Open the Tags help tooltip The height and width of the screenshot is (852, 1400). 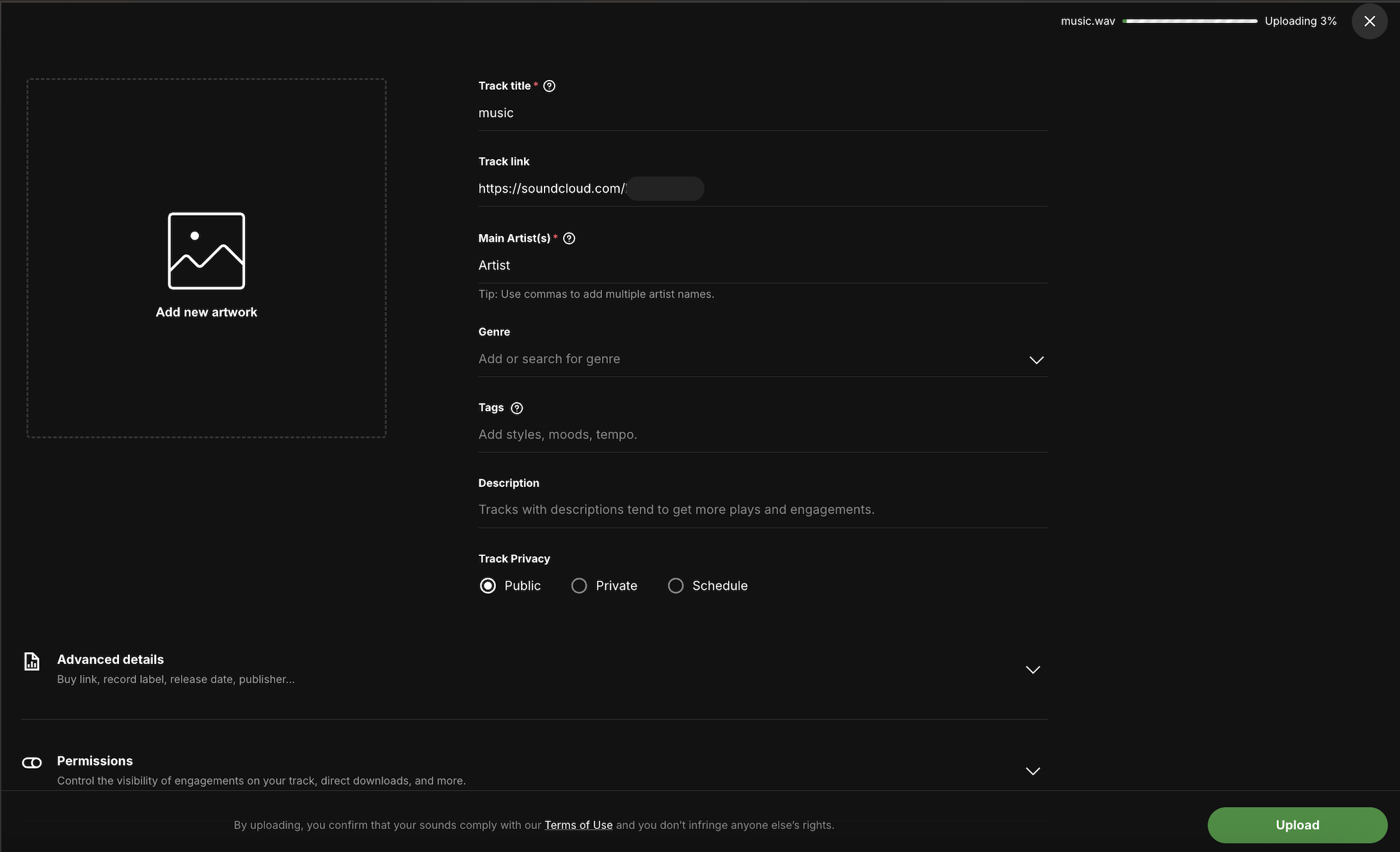pyautogui.click(x=516, y=407)
